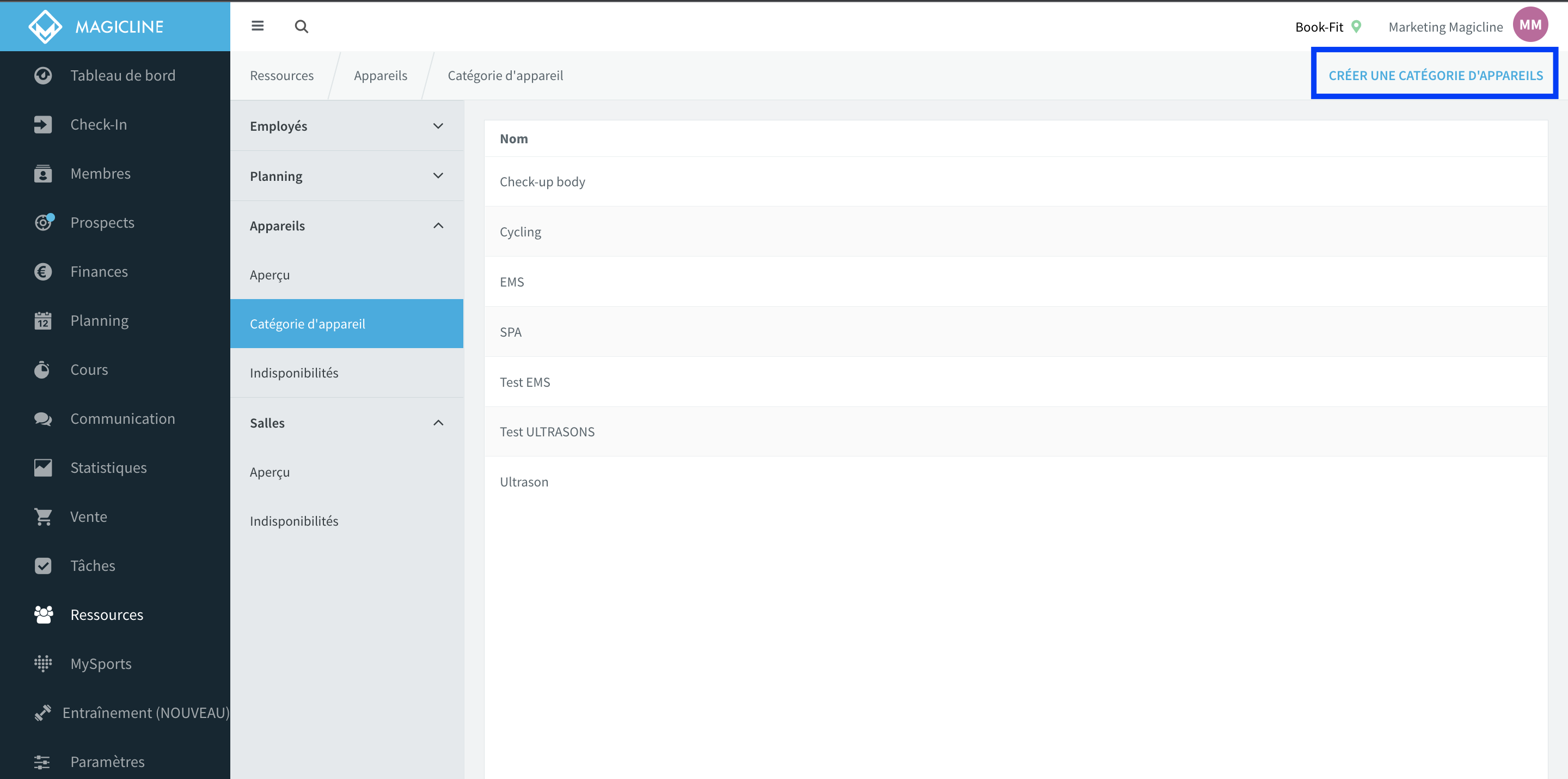Click the Entraînement dumbbell icon
The width and height of the screenshot is (1568, 779).
click(x=42, y=713)
